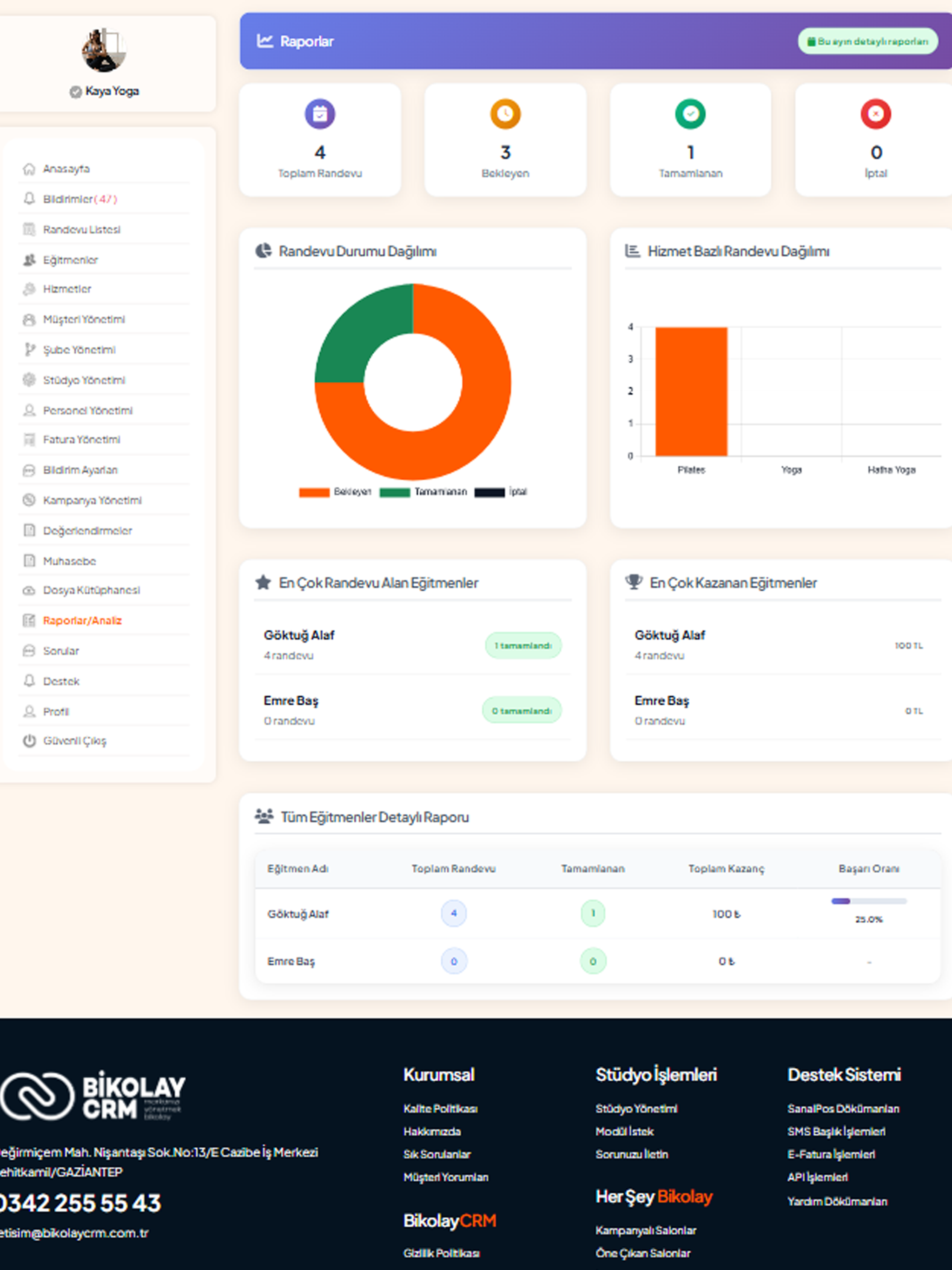Toggle İptal legend in donut chart
Image resolution: width=952 pixels, height=1270 pixels.
point(501,492)
